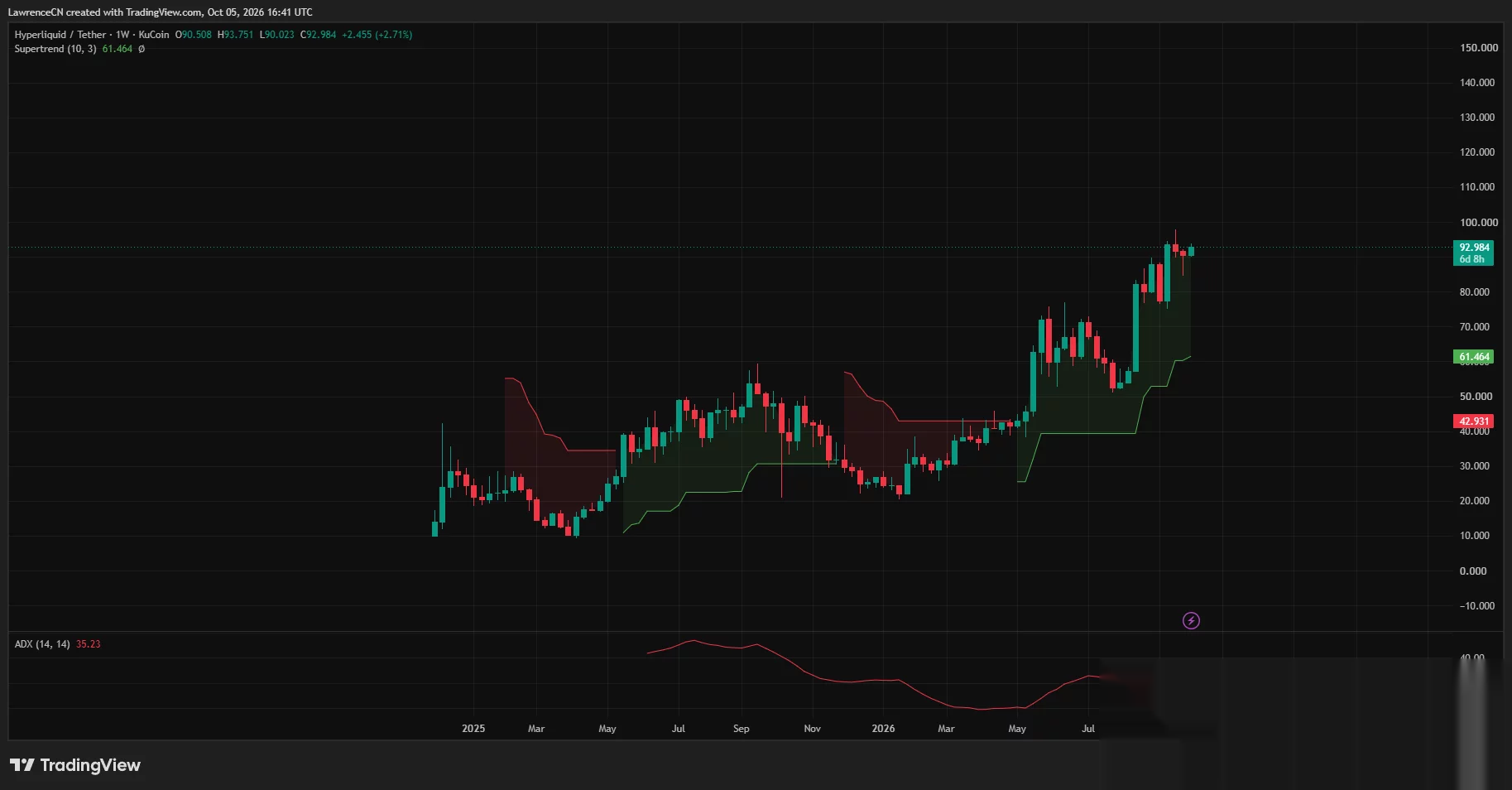Click the 100.000 price scale label
Image resolution: width=1512 pixels, height=790 pixels.
pyautogui.click(x=1479, y=223)
